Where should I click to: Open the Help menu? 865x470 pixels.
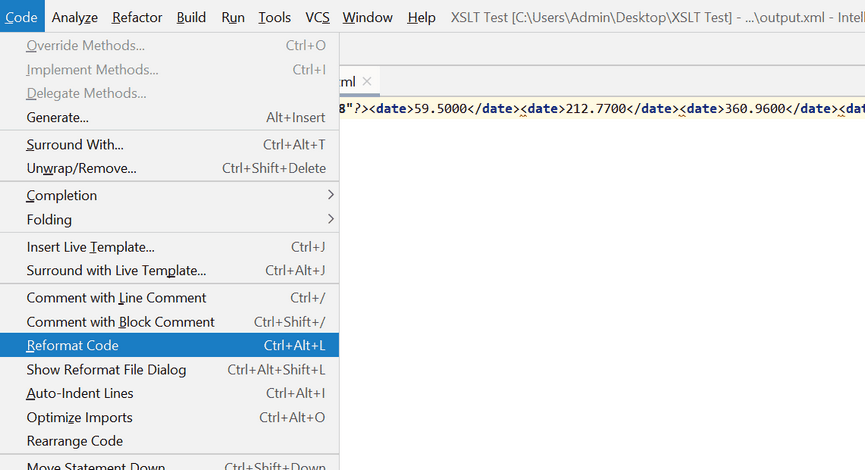pyautogui.click(x=421, y=17)
